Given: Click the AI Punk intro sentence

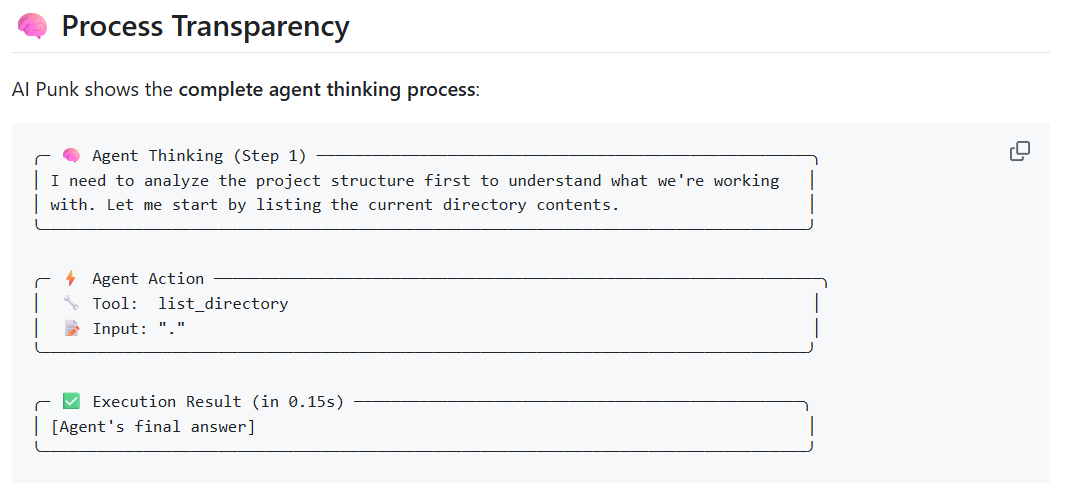Looking at the screenshot, I should pyautogui.click(x=246, y=89).
